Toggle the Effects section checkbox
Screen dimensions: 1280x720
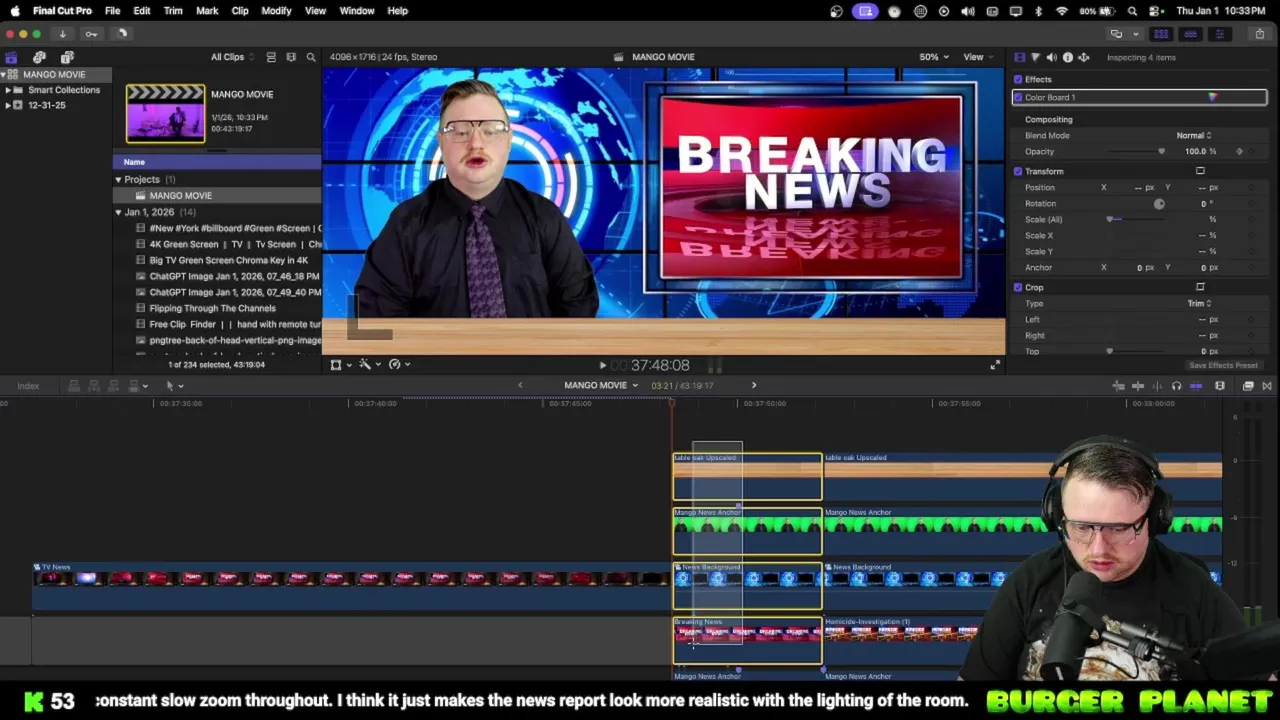pos(1018,79)
